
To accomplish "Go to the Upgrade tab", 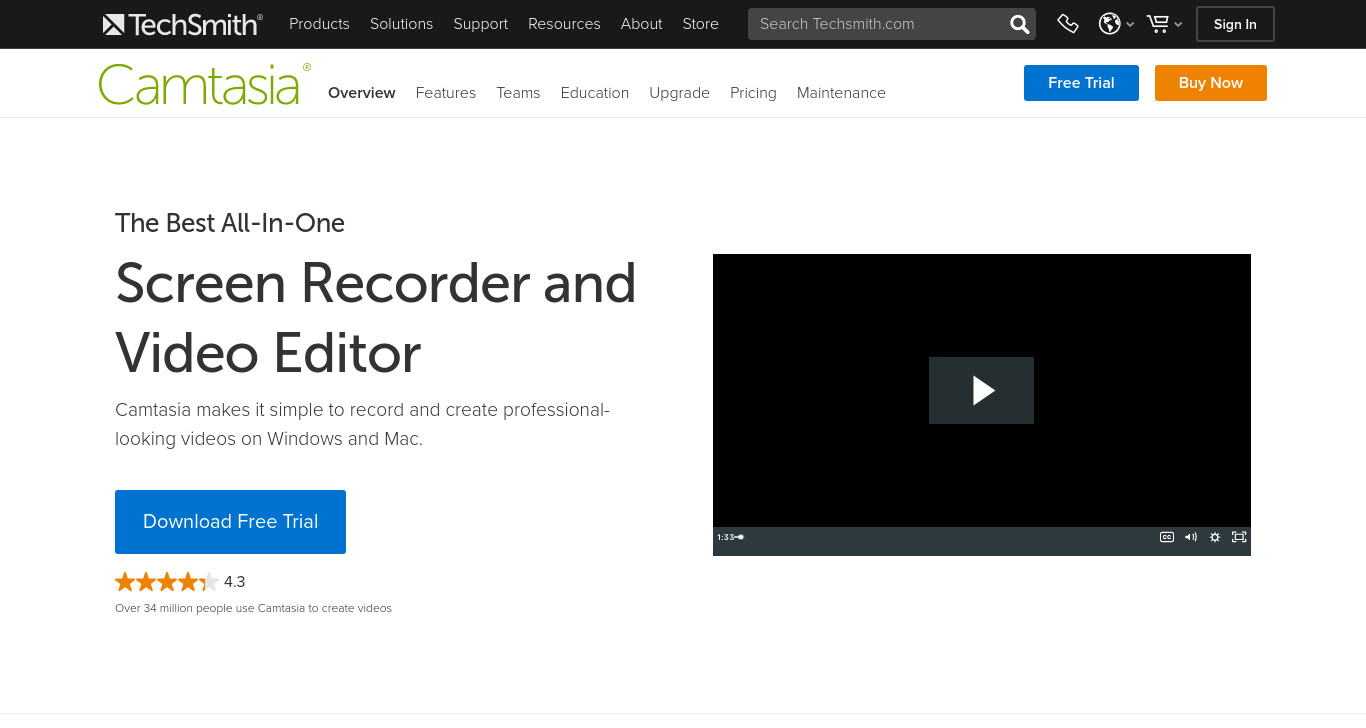I will 679,93.
